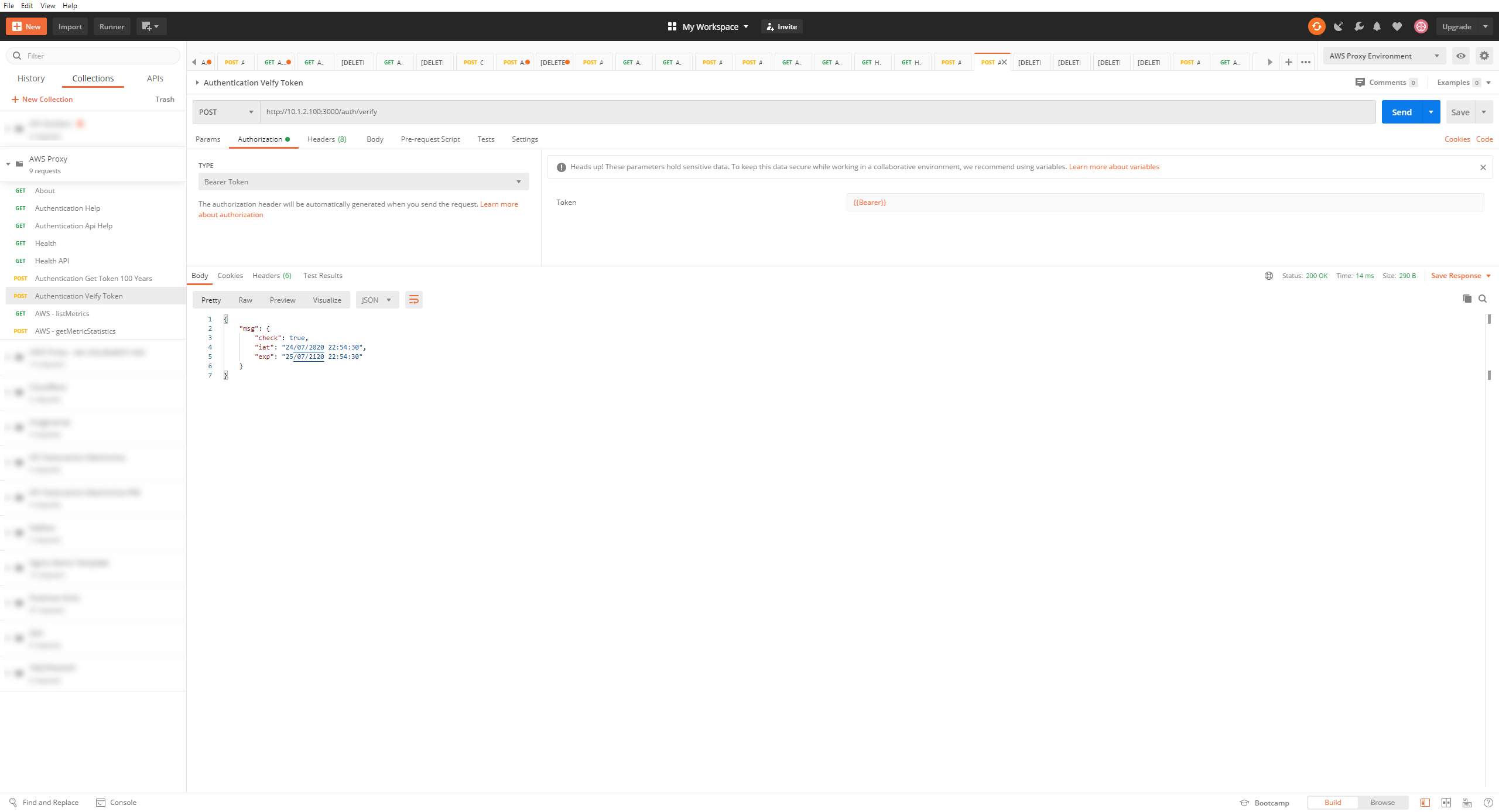Search the response with the magnifier icon
The width and height of the screenshot is (1499, 812).
click(1483, 299)
